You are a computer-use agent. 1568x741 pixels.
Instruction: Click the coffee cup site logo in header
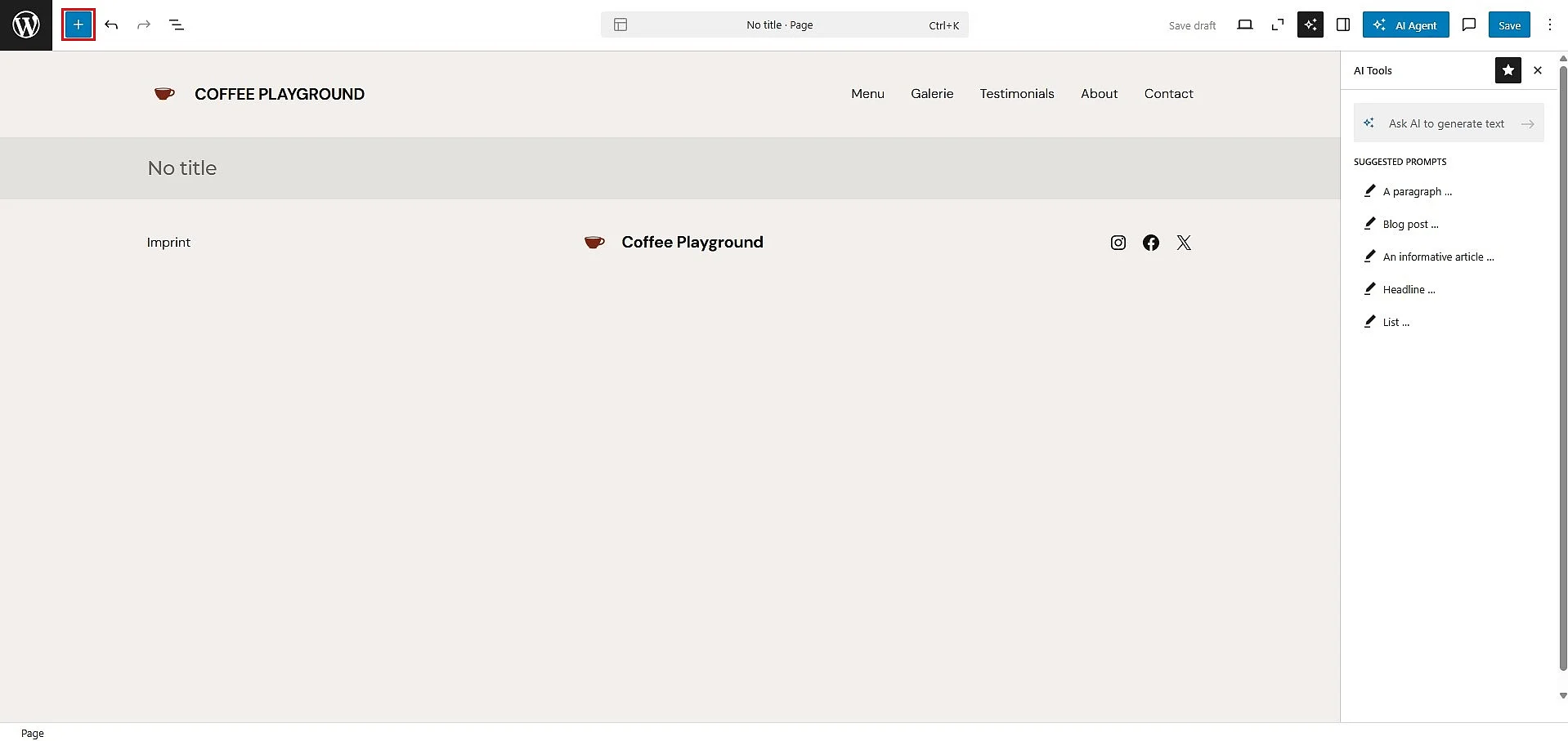[164, 94]
